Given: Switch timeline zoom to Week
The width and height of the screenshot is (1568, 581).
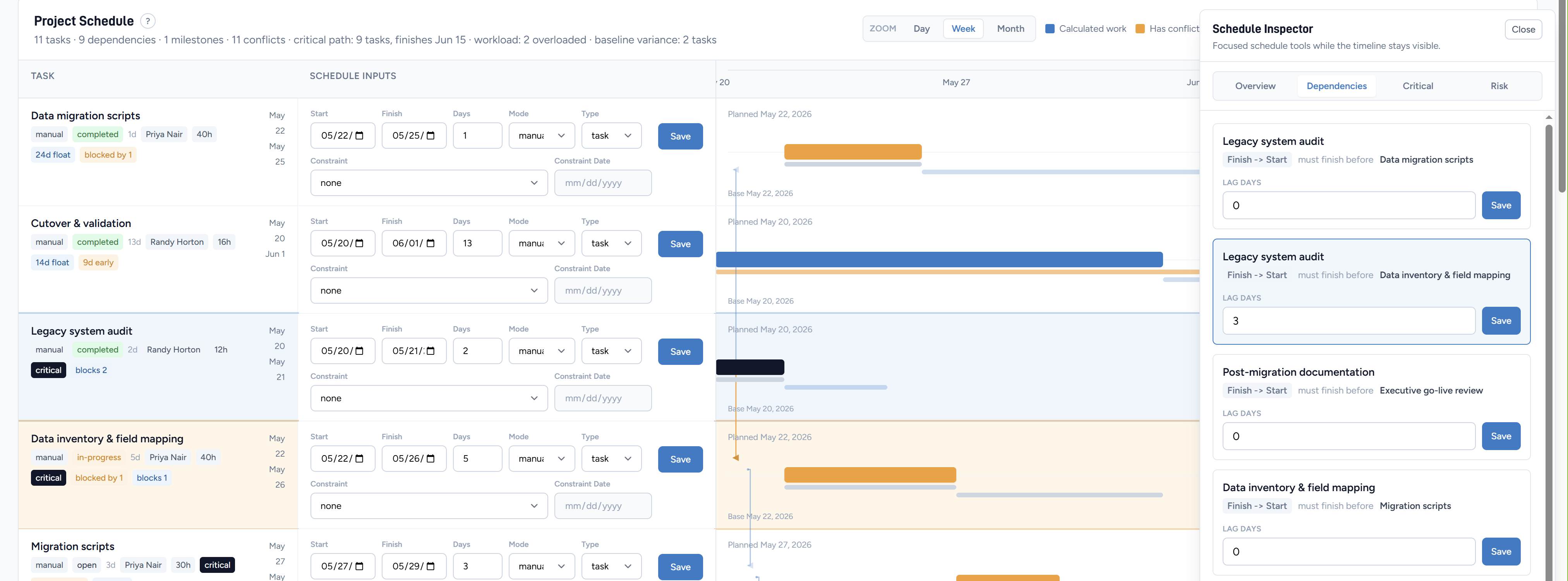Looking at the screenshot, I should tap(963, 29).
